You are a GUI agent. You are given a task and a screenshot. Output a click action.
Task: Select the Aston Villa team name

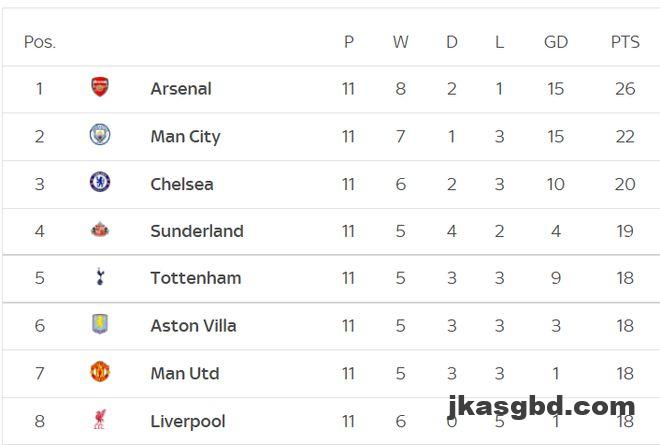(x=192, y=325)
